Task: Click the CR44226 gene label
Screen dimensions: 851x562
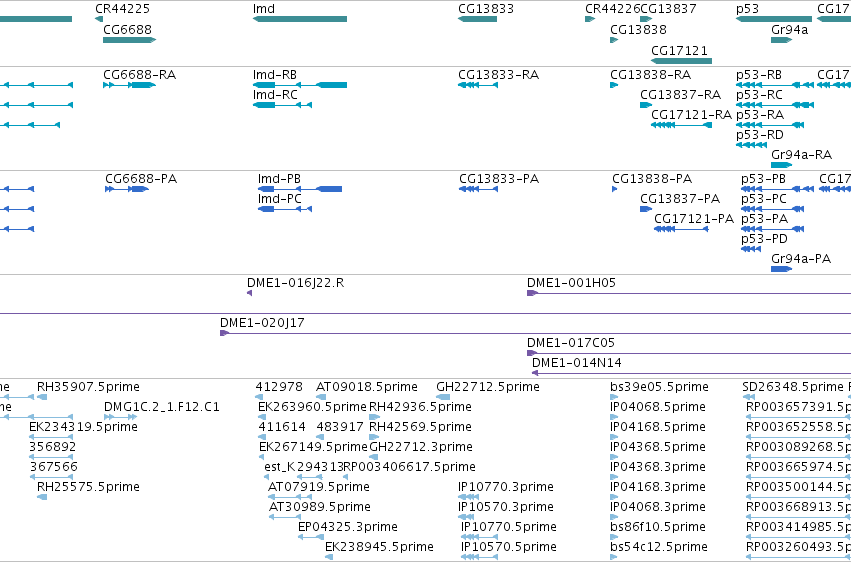Action: pos(612,9)
